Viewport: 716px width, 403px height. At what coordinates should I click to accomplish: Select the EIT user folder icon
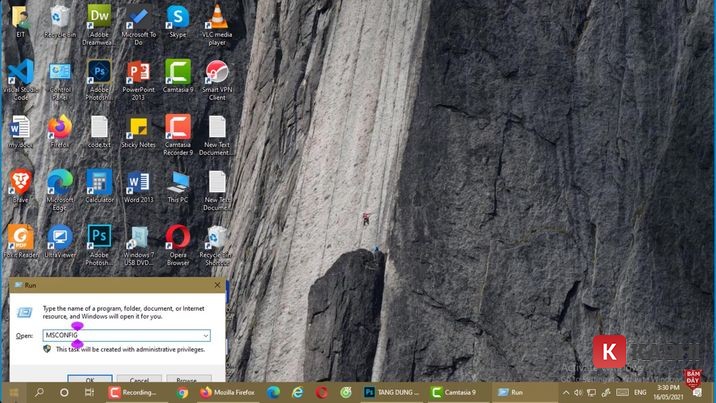tap(21, 21)
